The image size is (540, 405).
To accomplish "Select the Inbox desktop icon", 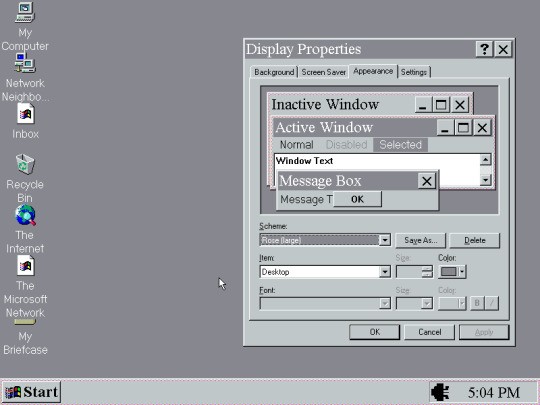I will 25,114.
